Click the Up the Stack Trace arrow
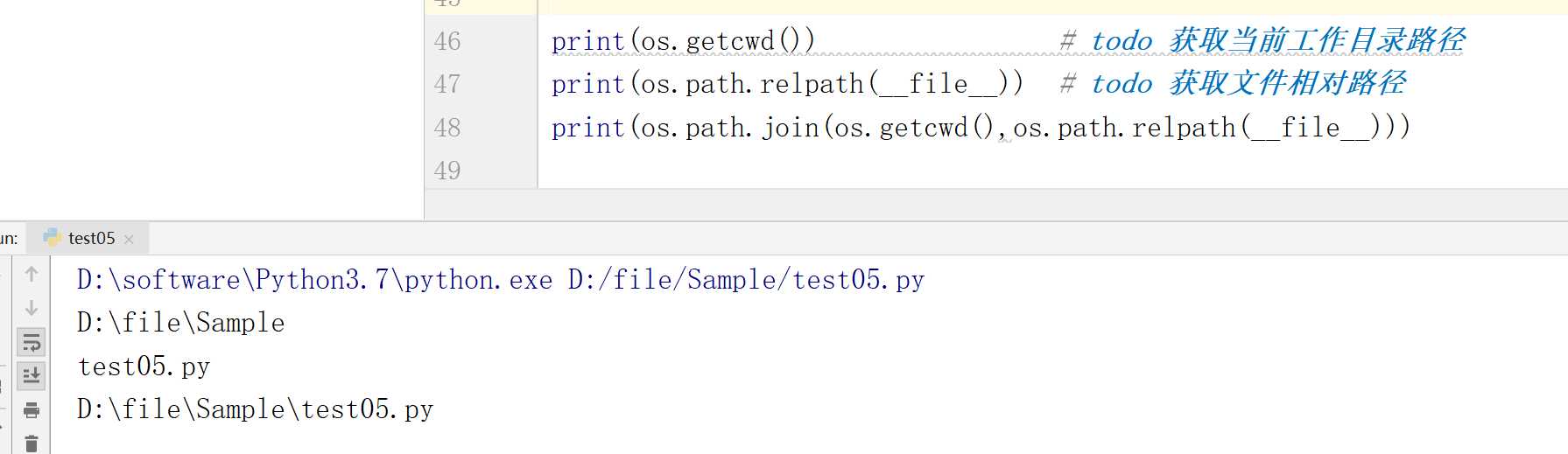 coord(32,274)
